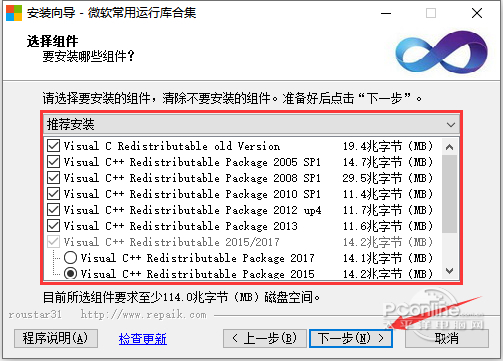This screenshot has height=361, width=503.
Task: Click the 选择组件 heading text
Action: point(52,41)
